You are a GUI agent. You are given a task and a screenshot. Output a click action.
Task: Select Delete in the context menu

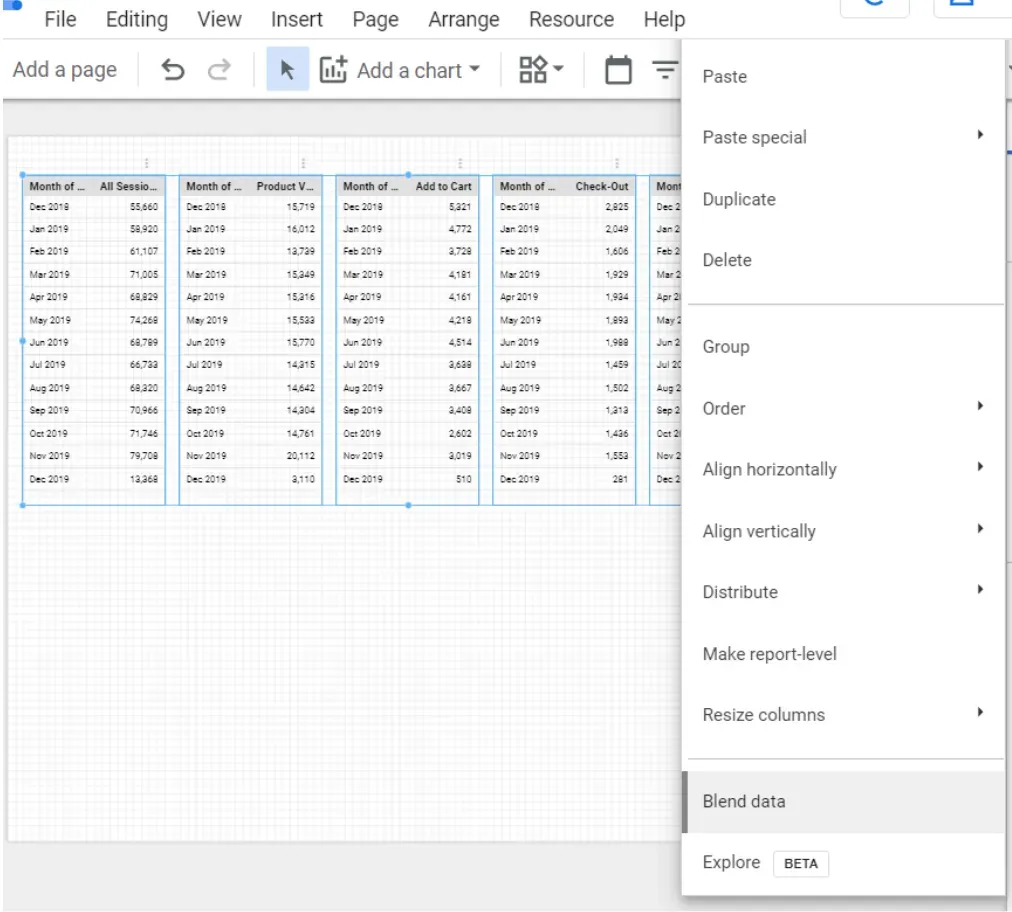(x=843, y=260)
